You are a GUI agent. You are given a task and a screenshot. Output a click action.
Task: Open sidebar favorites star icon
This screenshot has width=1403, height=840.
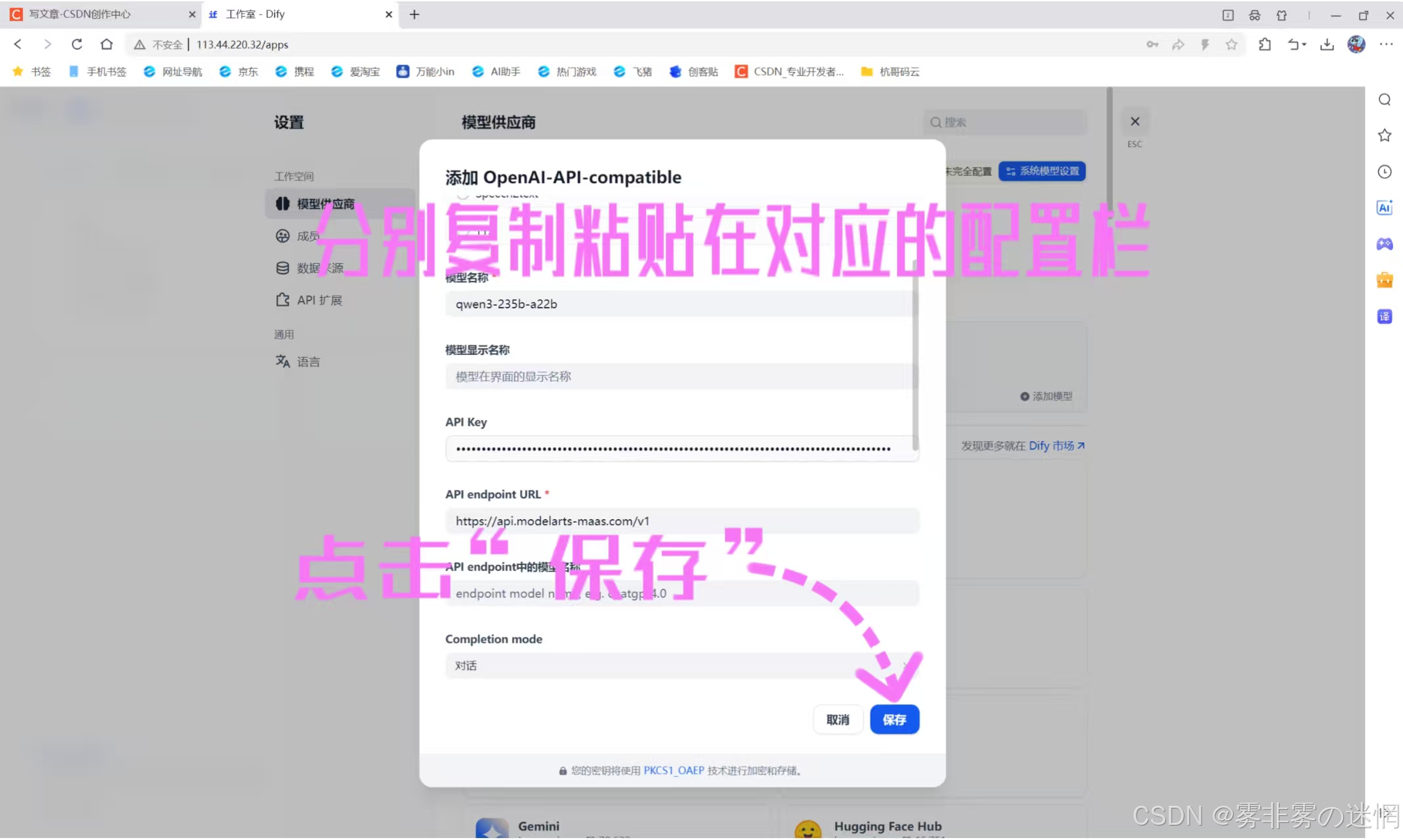[1385, 135]
